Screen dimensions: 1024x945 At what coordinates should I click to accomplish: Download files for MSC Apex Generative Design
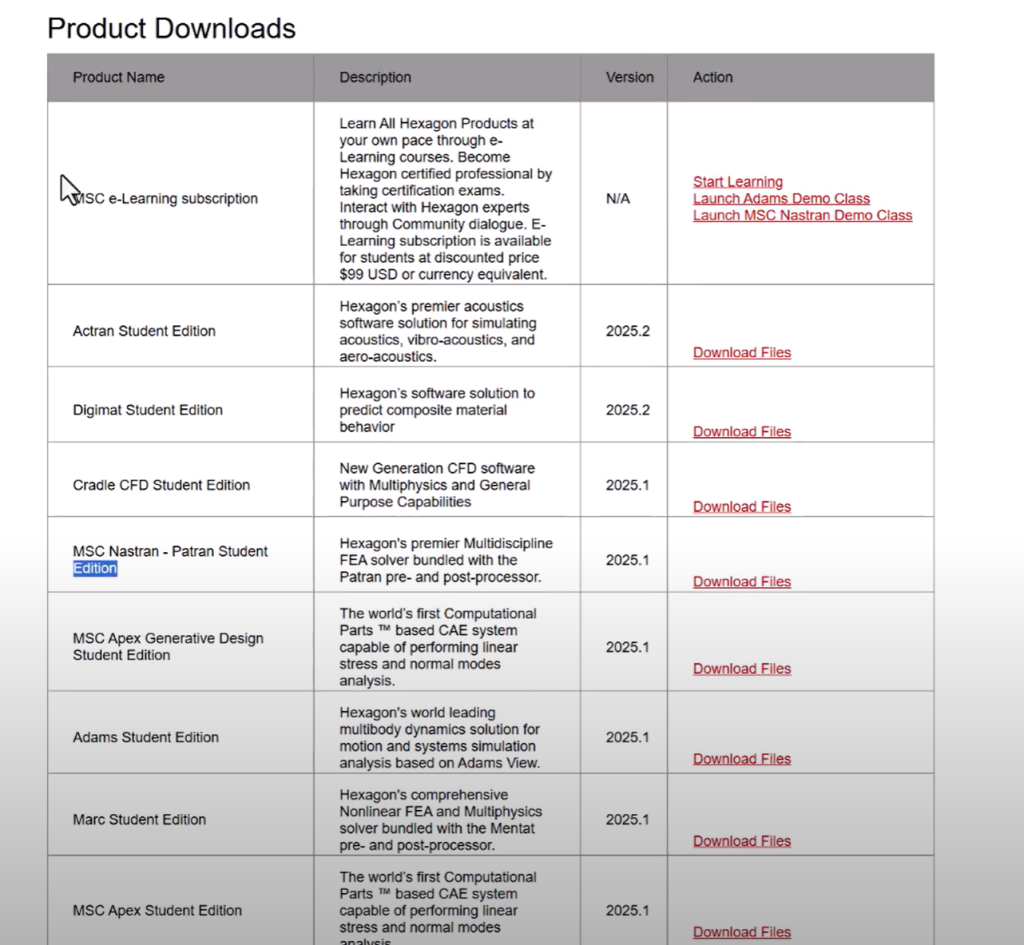tap(741, 669)
